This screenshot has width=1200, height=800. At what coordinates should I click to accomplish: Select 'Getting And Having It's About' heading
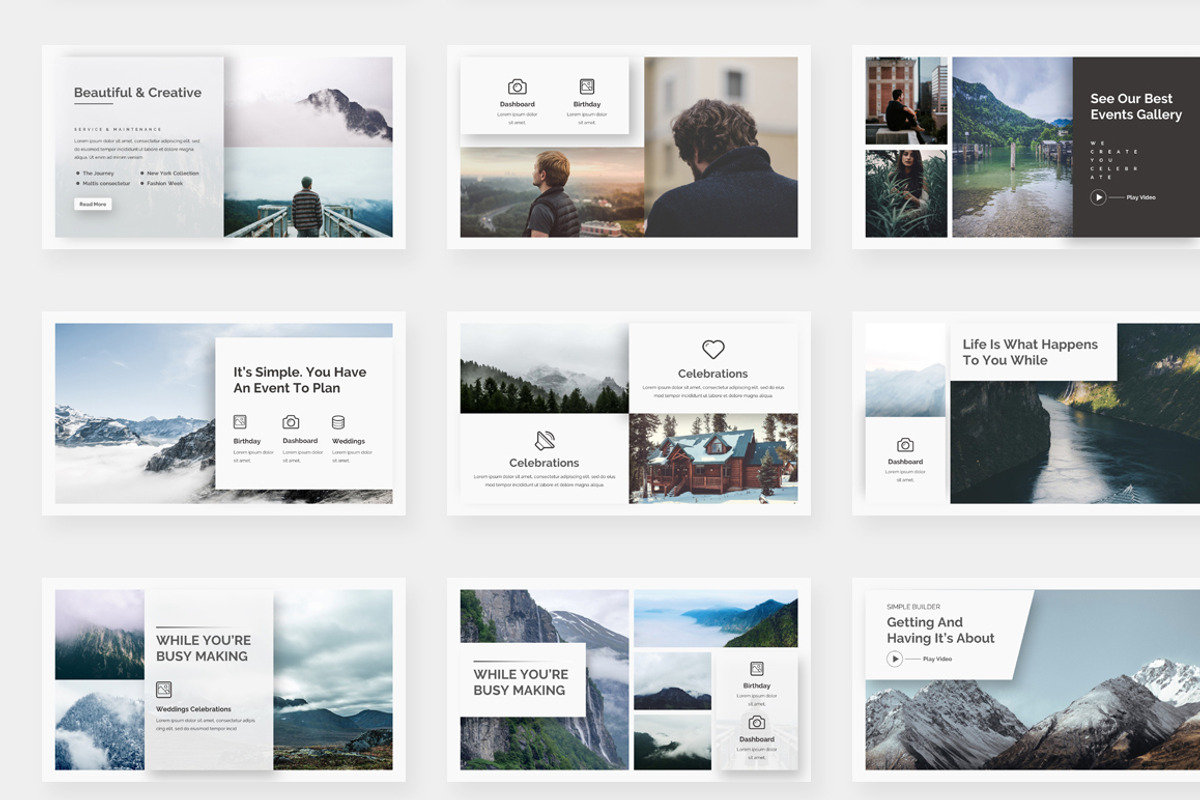pos(940,630)
